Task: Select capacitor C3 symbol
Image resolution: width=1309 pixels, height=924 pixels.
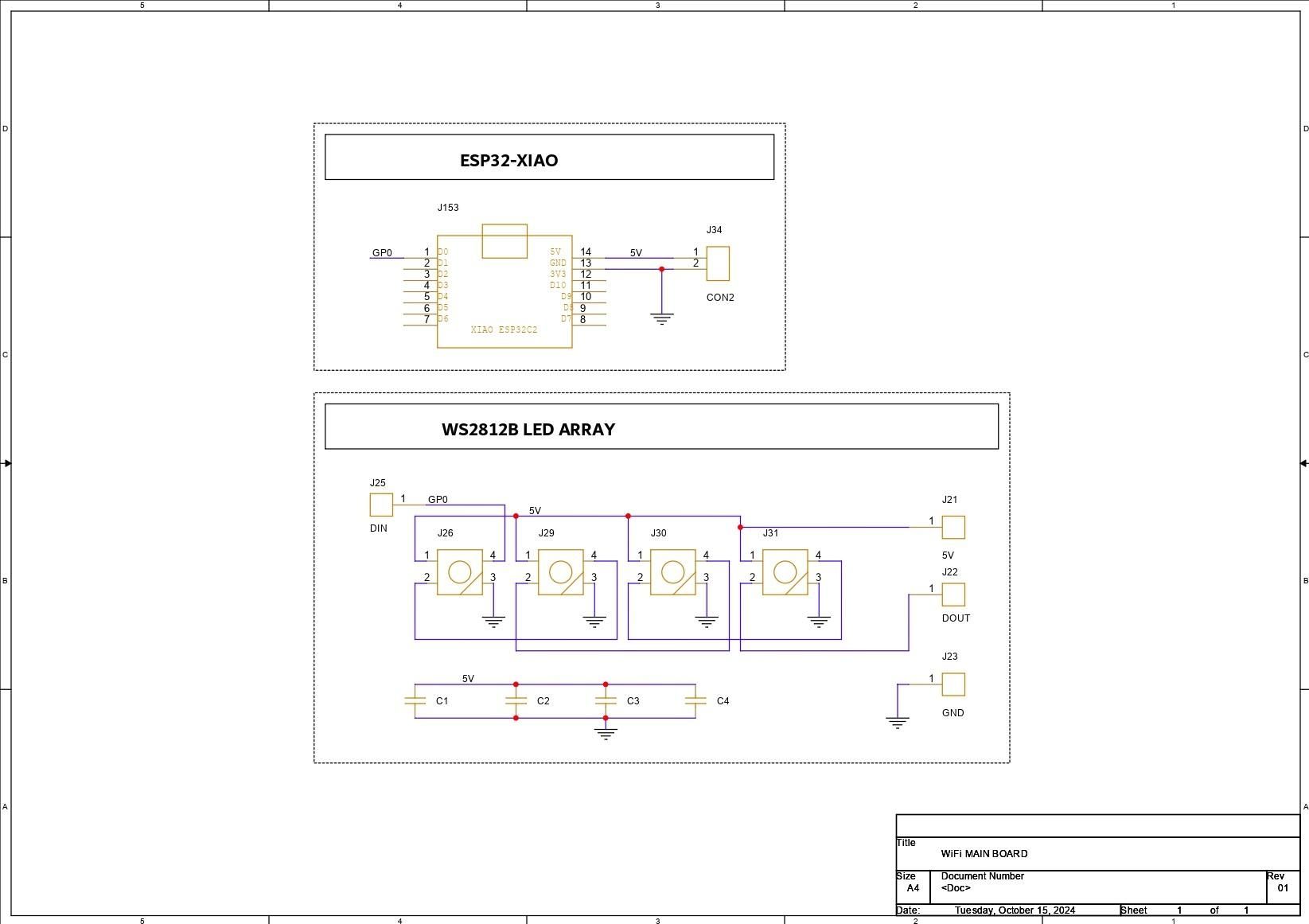Action: coord(606,701)
